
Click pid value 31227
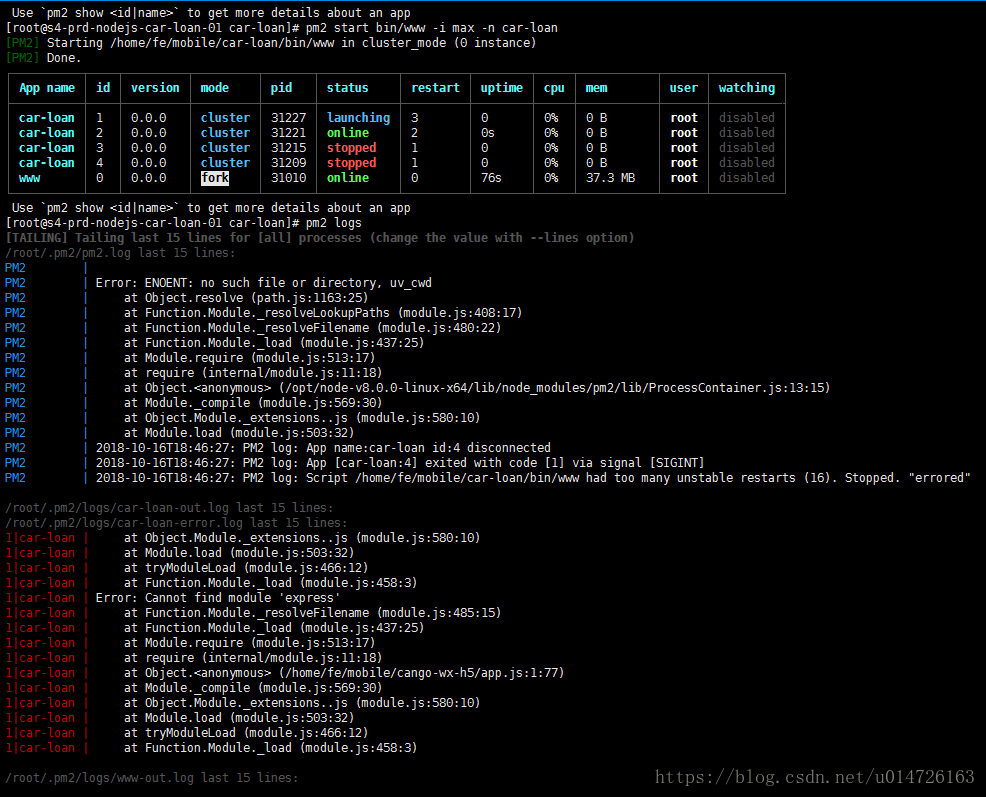pyautogui.click(x=288, y=118)
